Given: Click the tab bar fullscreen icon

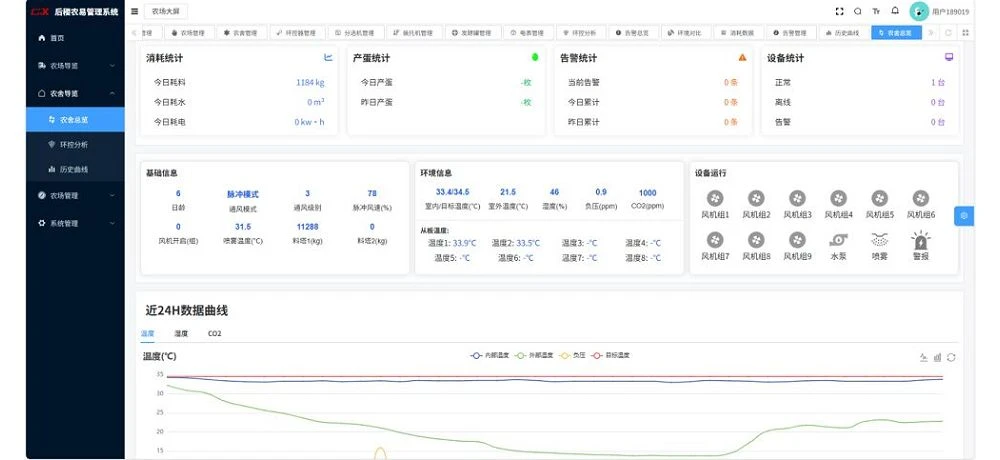Looking at the screenshot, I should (965, 33).
